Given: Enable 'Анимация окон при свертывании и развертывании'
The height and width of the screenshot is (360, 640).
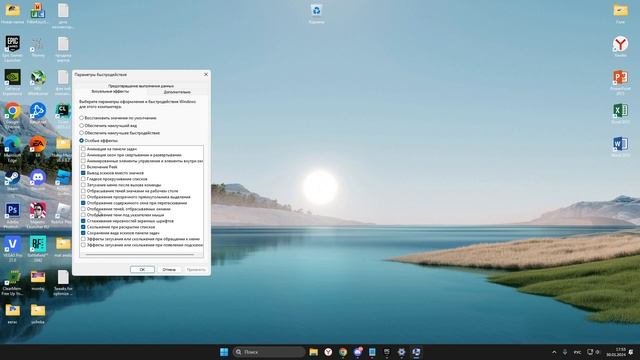Looking at the screenshot, I should coord(83,155).
